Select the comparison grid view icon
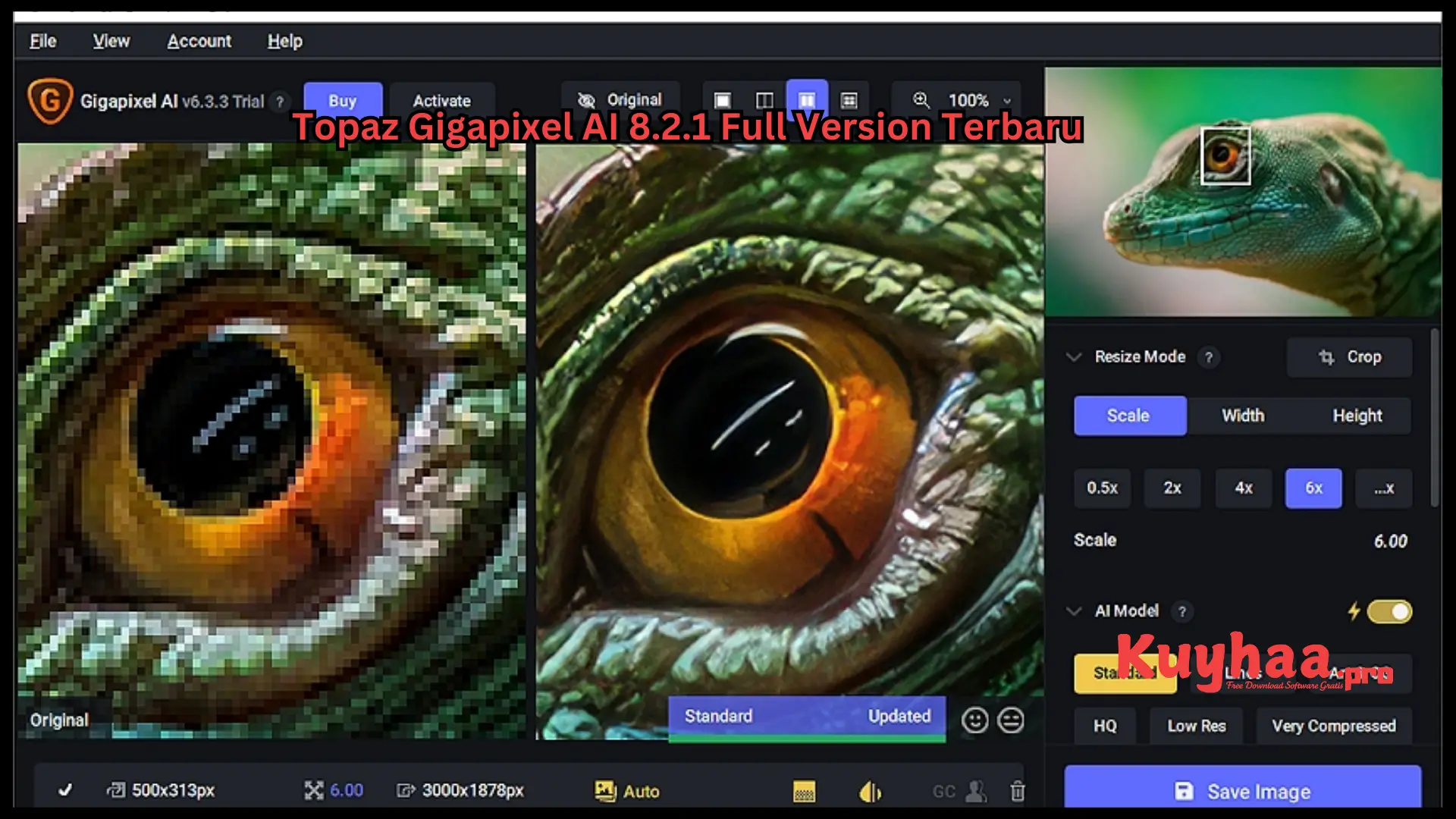The height and width of the screenshot is (819, 1456). pyautogui.click(x=849, y=100)
